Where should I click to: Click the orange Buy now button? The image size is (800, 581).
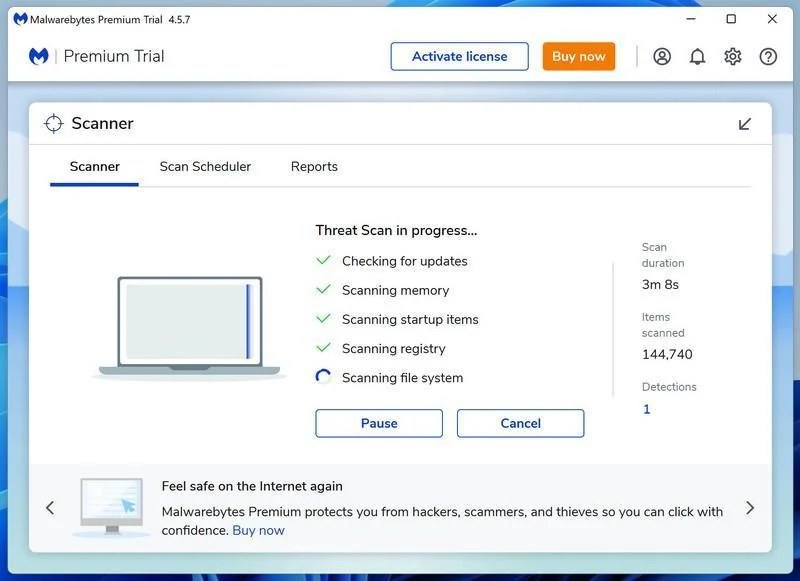pyautogui.click(x=579, y=56)
